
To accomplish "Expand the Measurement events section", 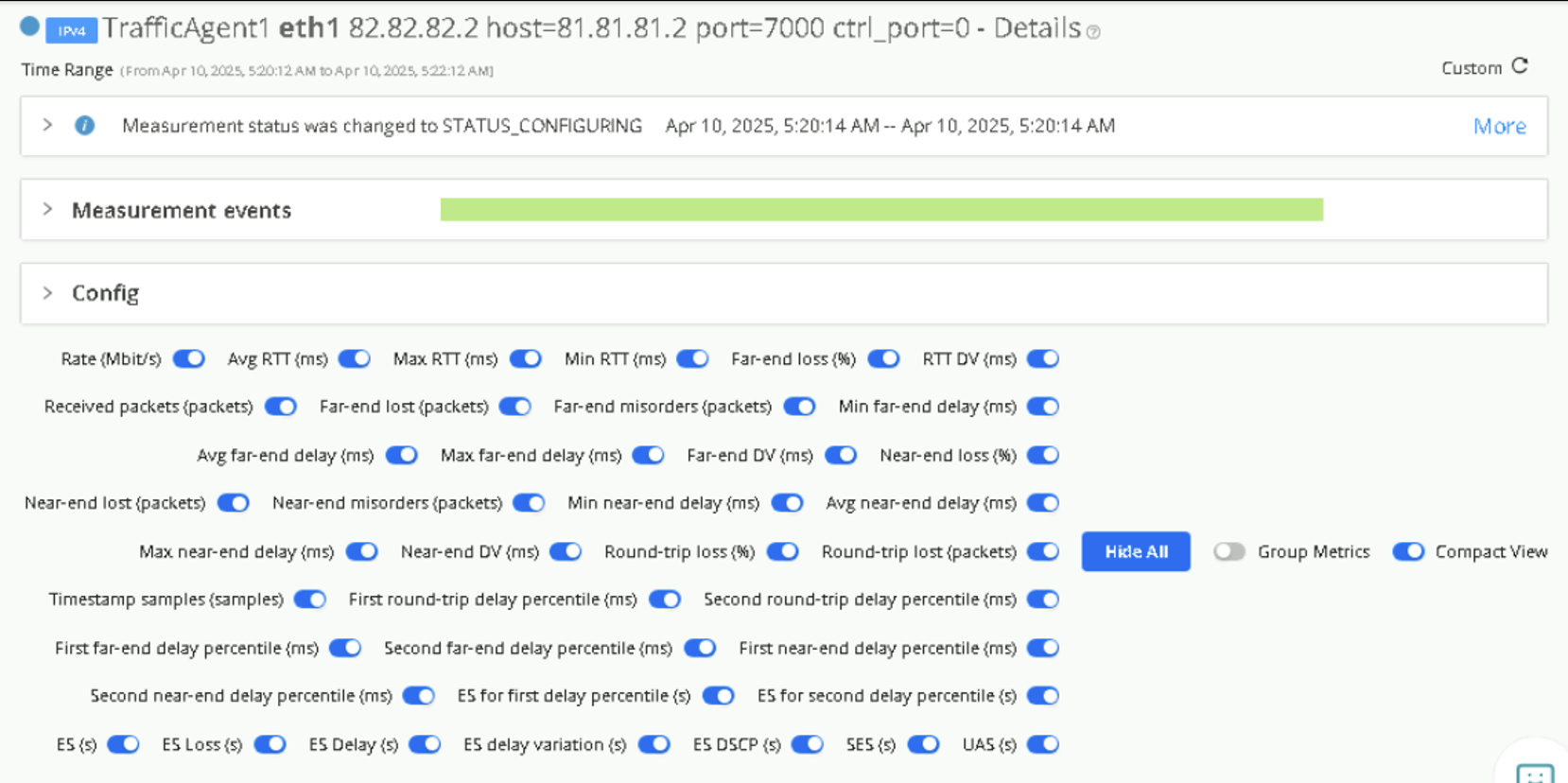I will point(47,210).
